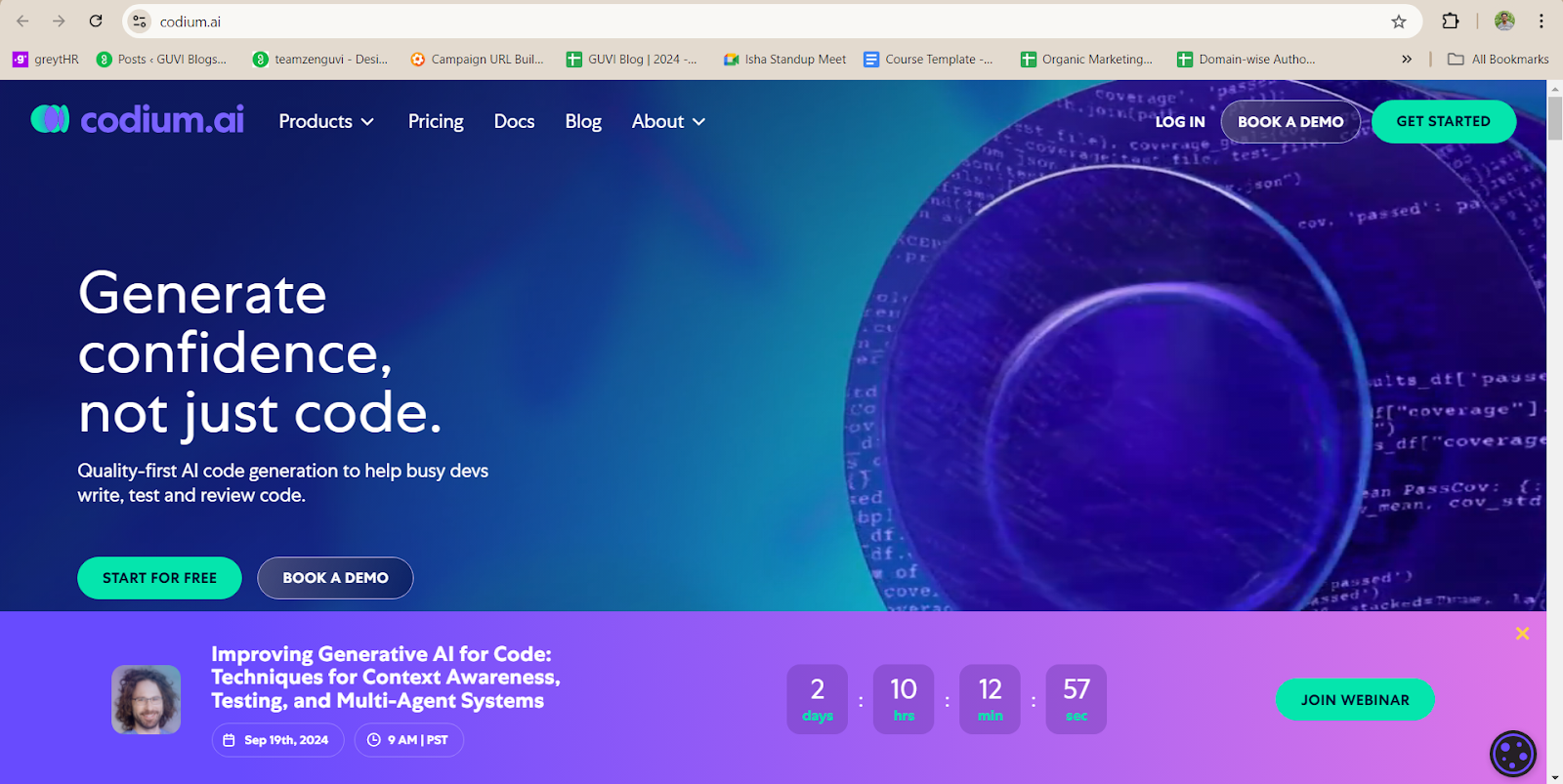The height and width of the screenshot is (784, 1563).
Task: Click the 'Quality-first AI code generation' subtitle
Action: [x=283, y=482]
